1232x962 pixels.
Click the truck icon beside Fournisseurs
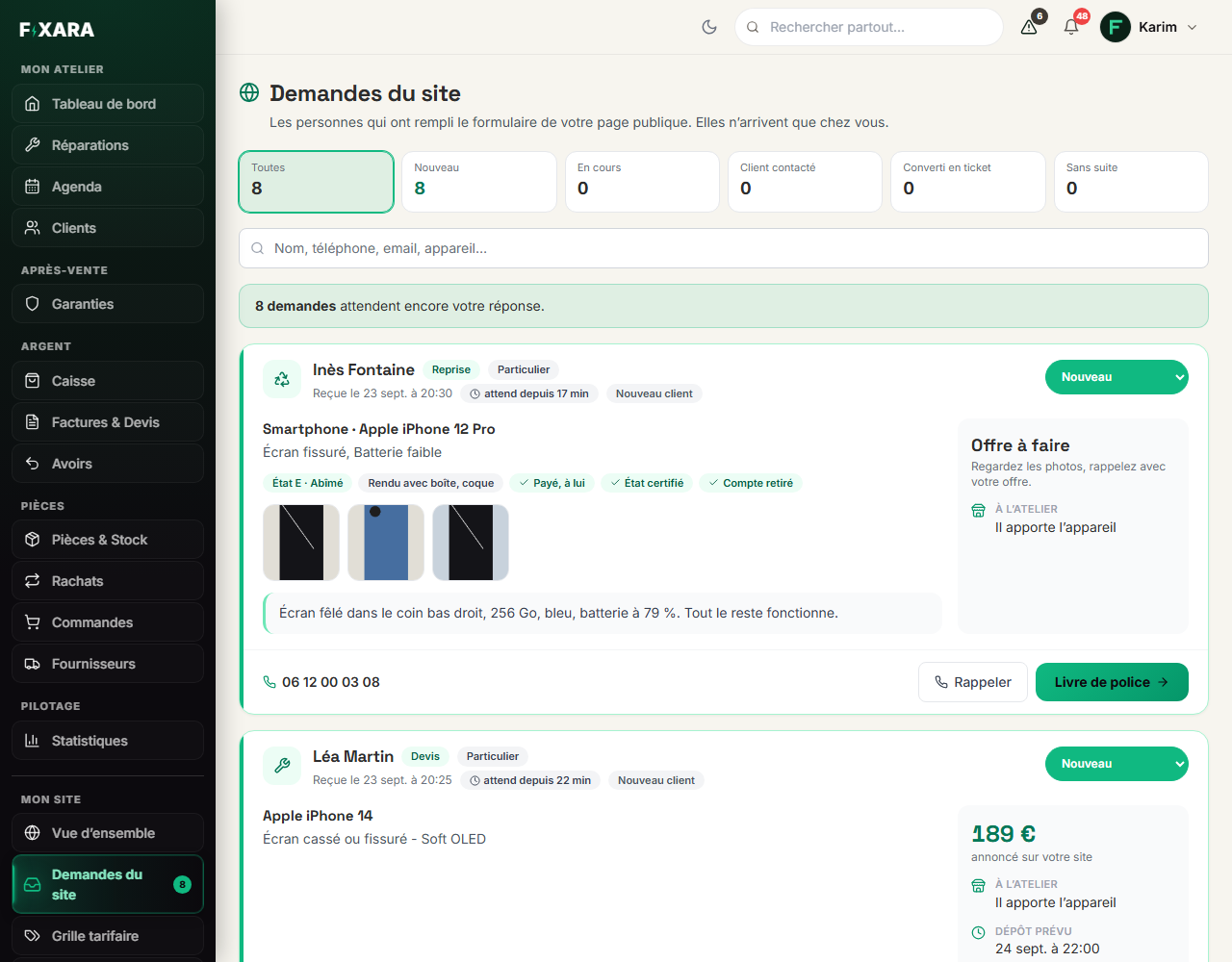point(33,664)
